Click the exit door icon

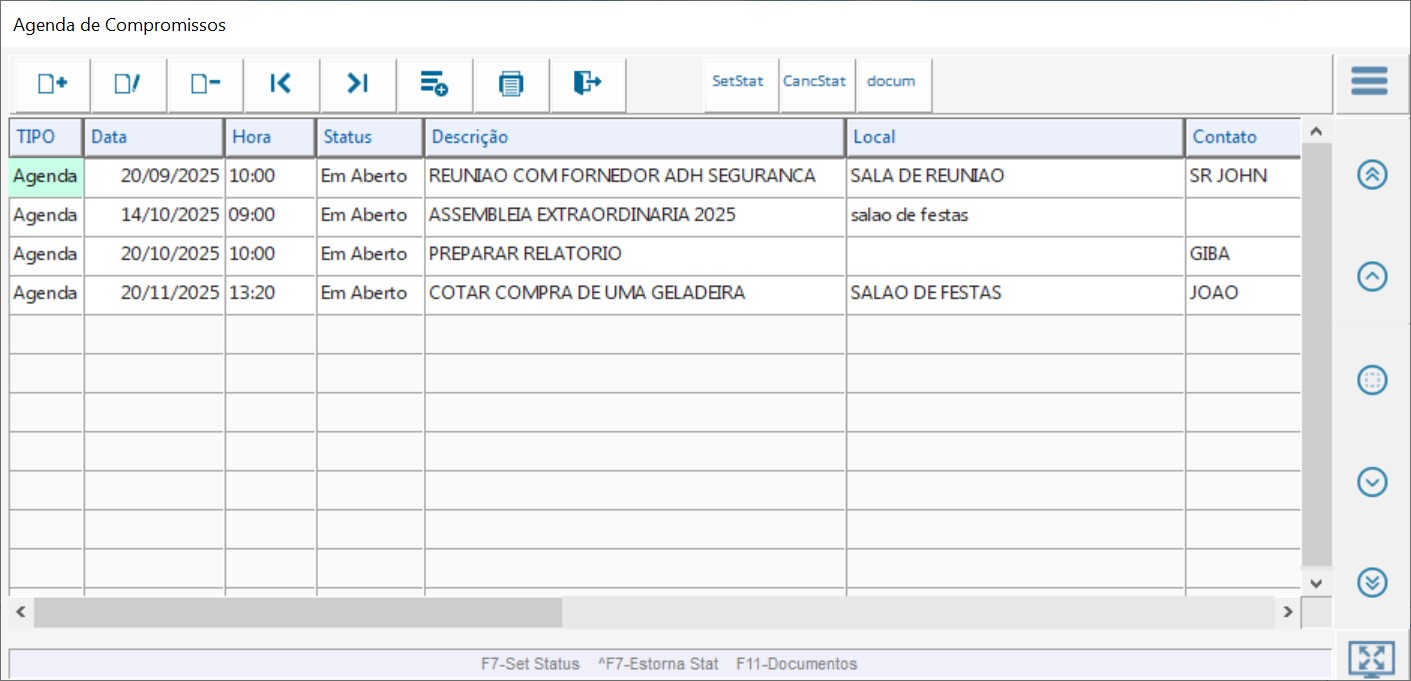(587, 84)
